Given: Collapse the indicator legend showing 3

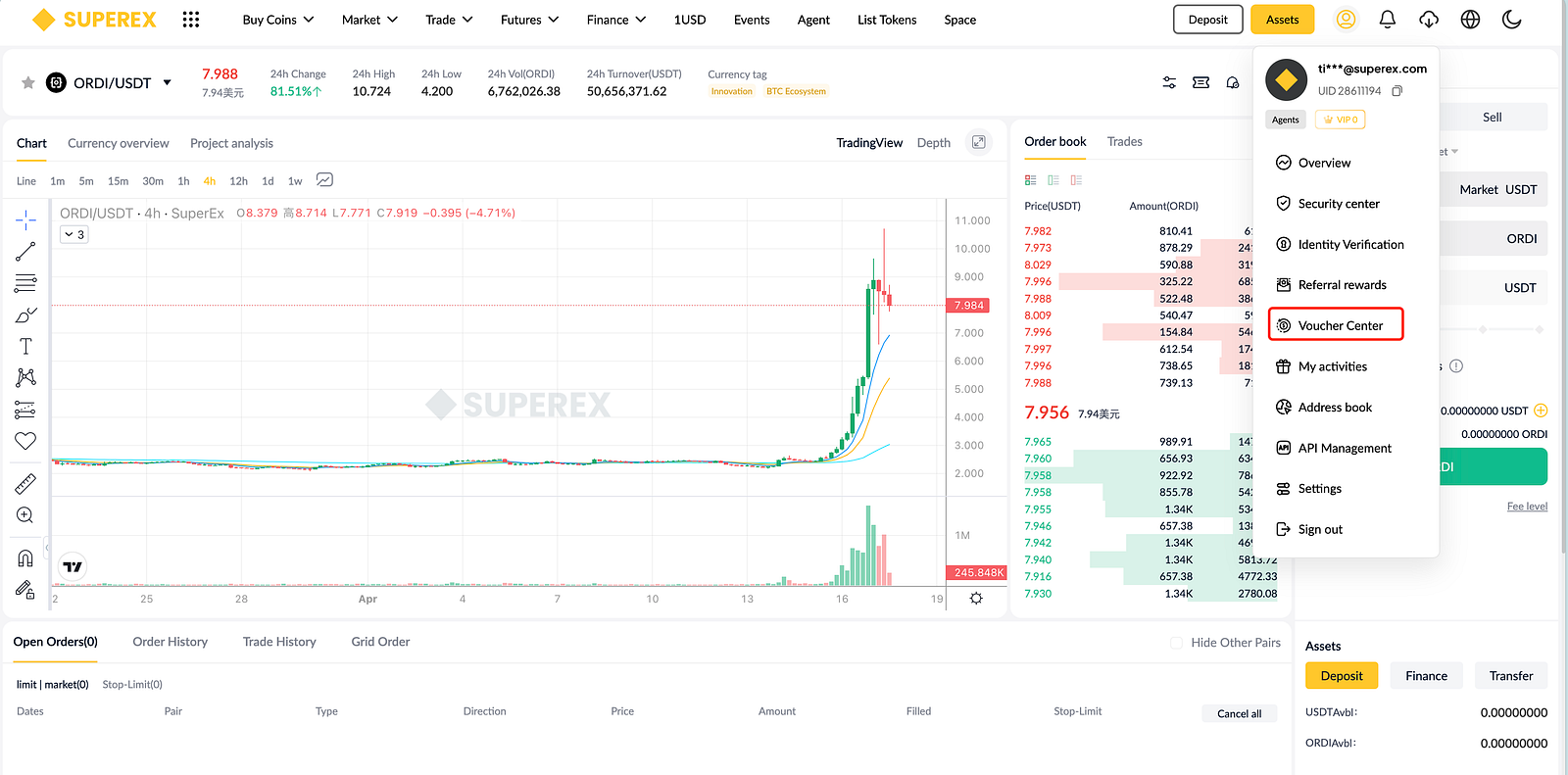Looking at the screenshot, I should pyautogui.click(x=74, y=234).
